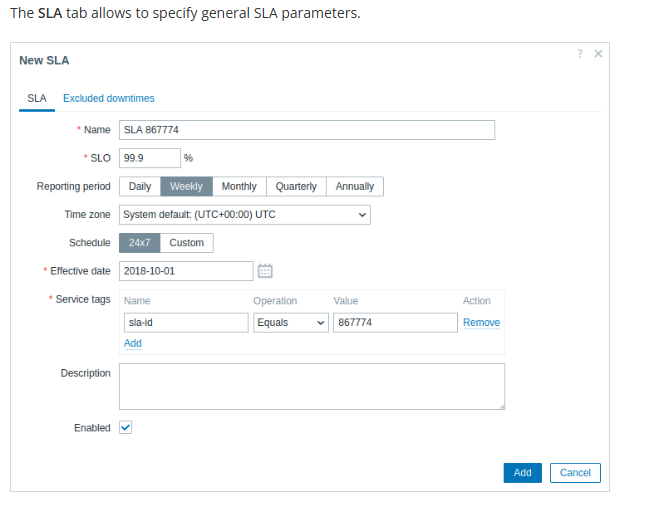Toggle the Enabled checkbox
This screenshot has height=509, width=650.
125,427
